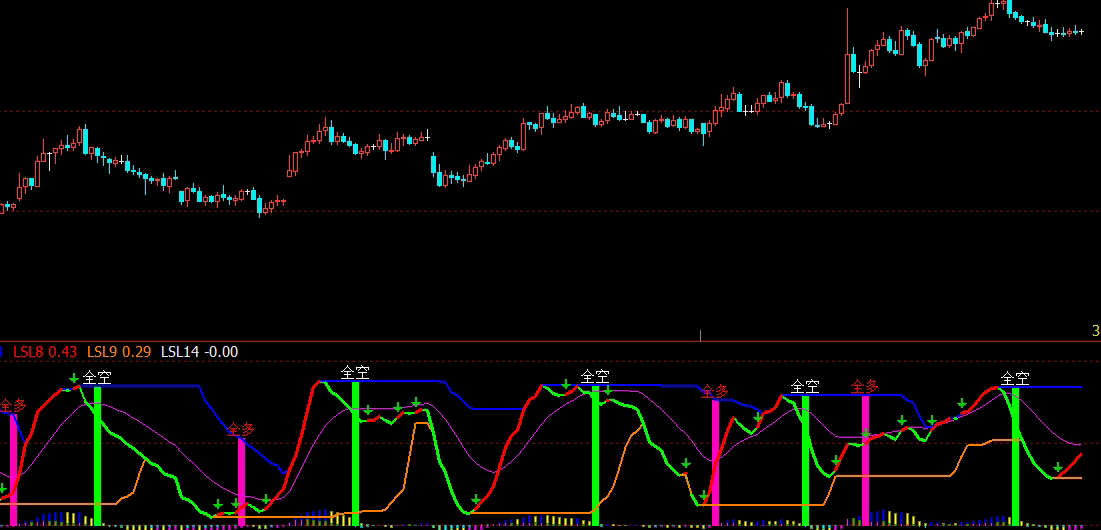
Task: Click the rightmost red 全多 signal label
Action: tap(864, 386)
